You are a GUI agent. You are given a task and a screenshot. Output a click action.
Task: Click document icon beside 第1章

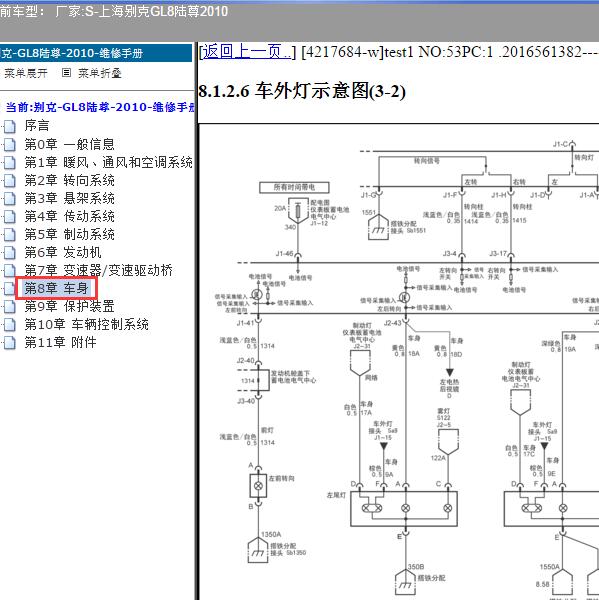point(10,162)
